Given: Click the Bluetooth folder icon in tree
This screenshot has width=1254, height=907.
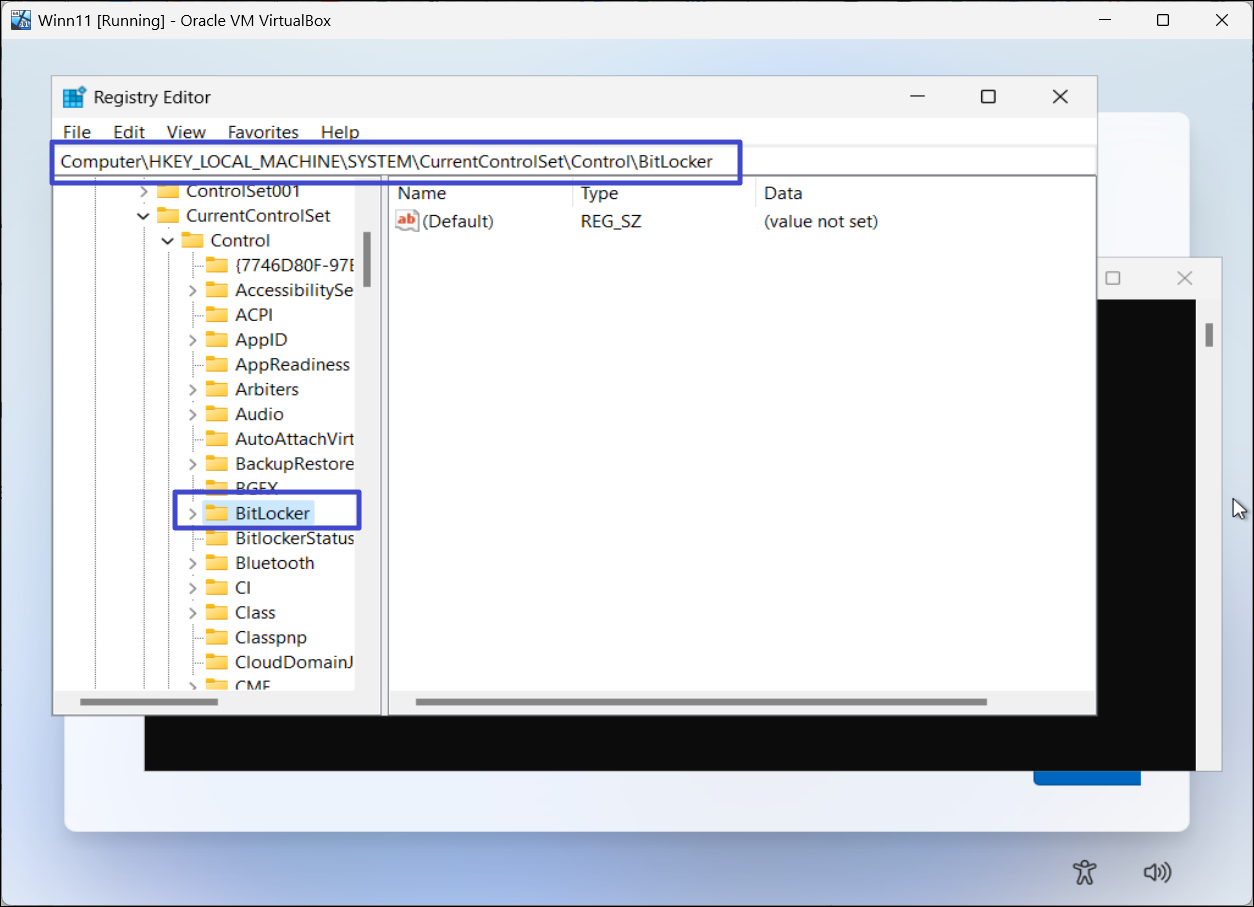Looking at the screenshot, I should click(x=217, y=563).
